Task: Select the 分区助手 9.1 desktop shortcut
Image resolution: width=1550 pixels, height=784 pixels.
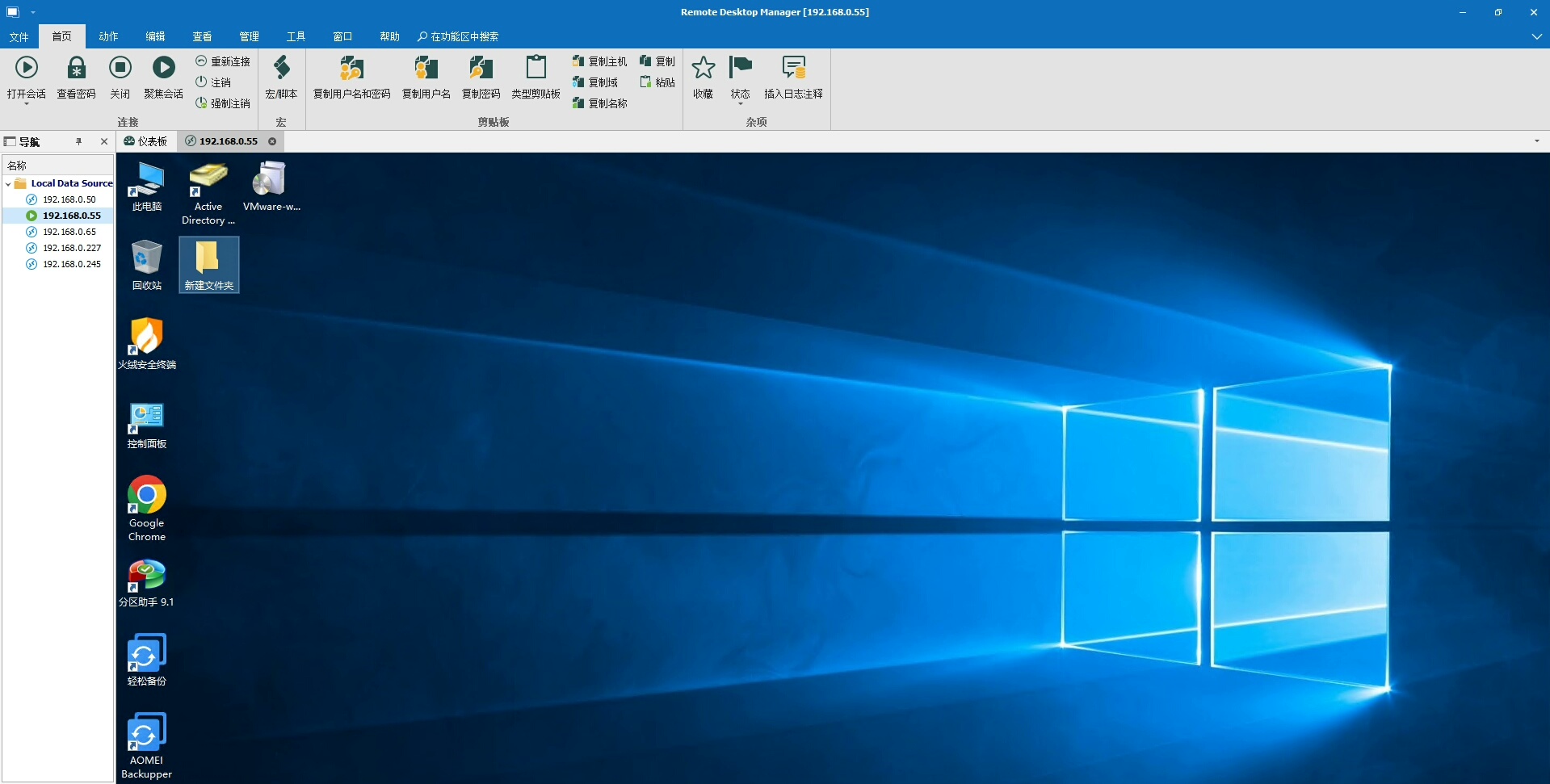Action: (147, 581)
